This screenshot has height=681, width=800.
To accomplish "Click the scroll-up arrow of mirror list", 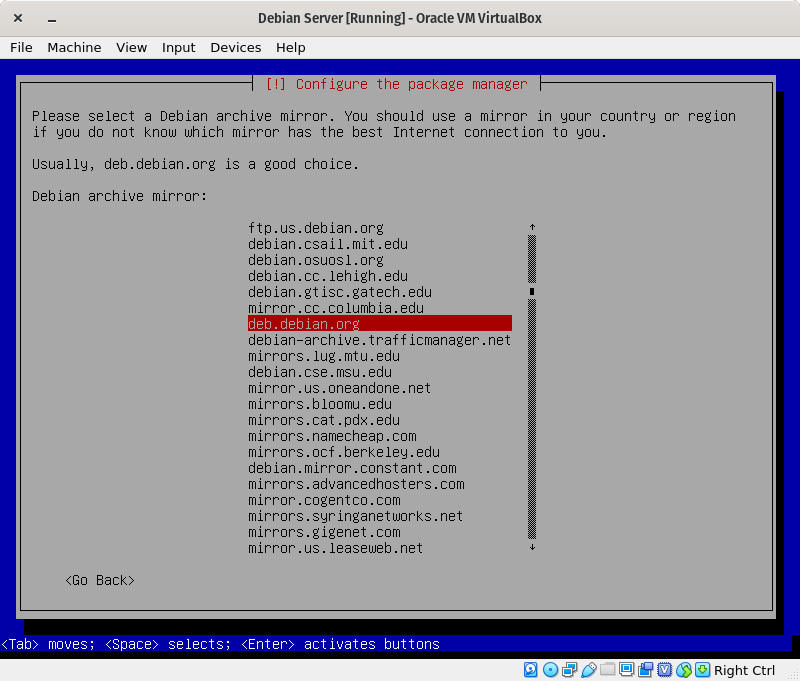I will 532,228.
